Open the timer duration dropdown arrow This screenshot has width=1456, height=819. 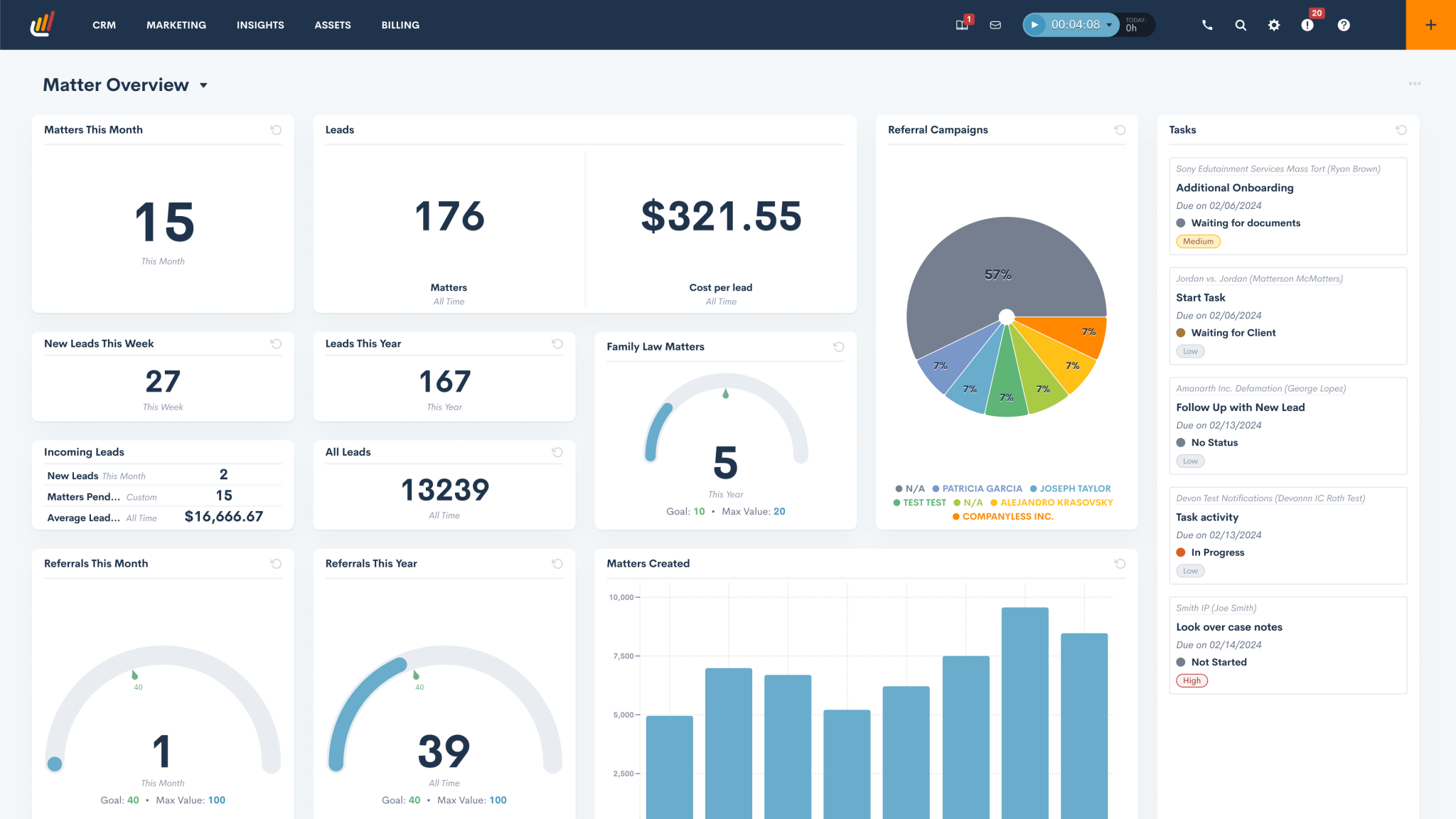tap(1109, 25)
